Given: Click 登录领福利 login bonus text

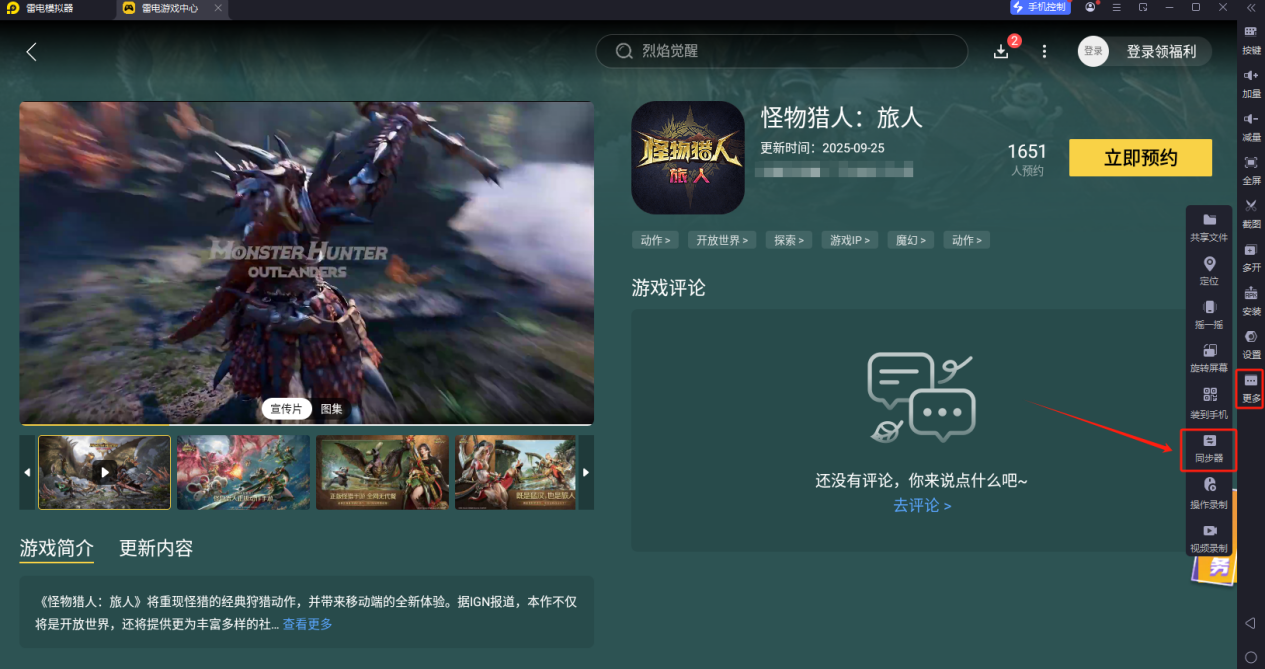Looking at the screenshot, I should 1161,52.
